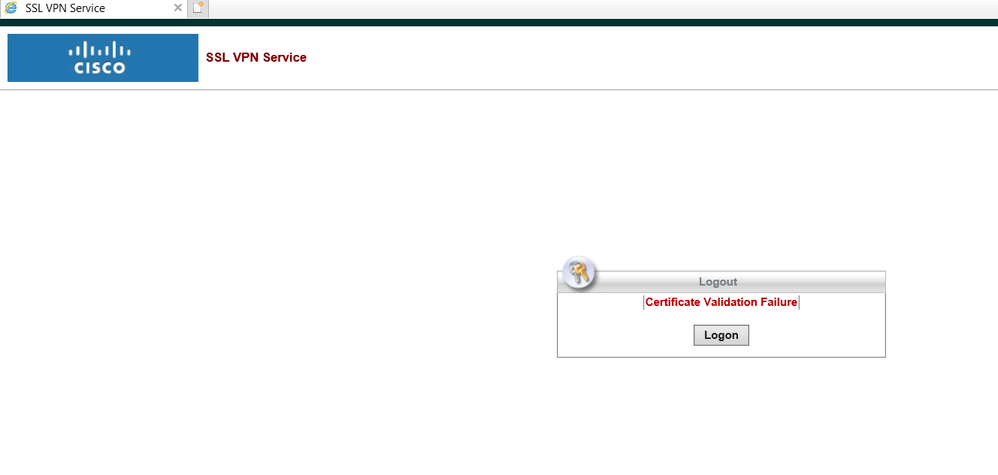
Task: Close the SSL VPN Service tab
Action: (178, 8)
